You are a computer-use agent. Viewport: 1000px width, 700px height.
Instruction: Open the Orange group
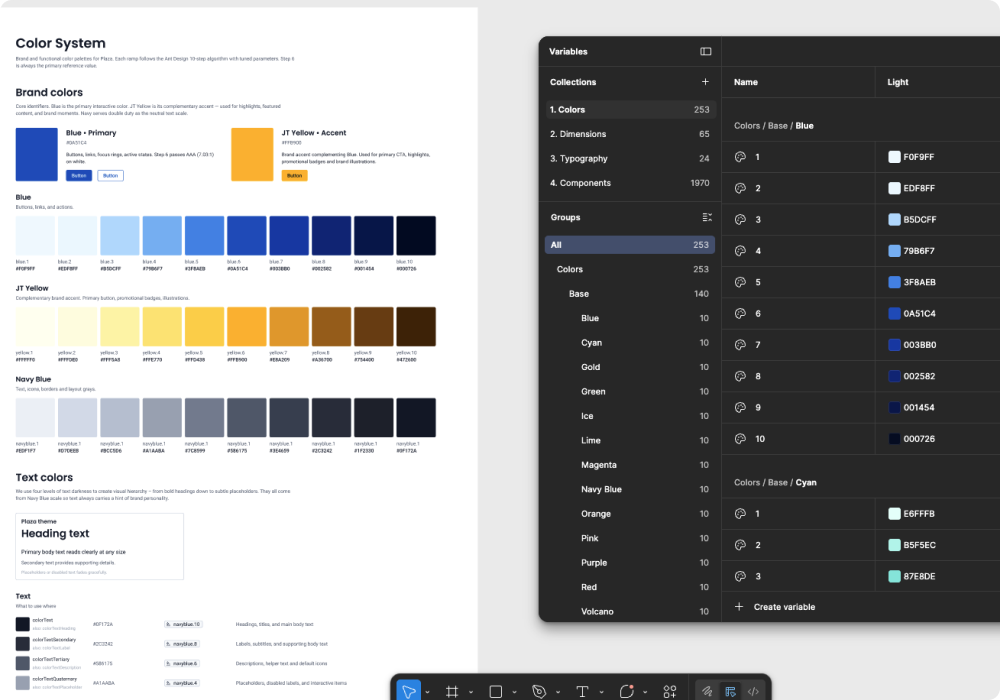(x=630, y=514)
